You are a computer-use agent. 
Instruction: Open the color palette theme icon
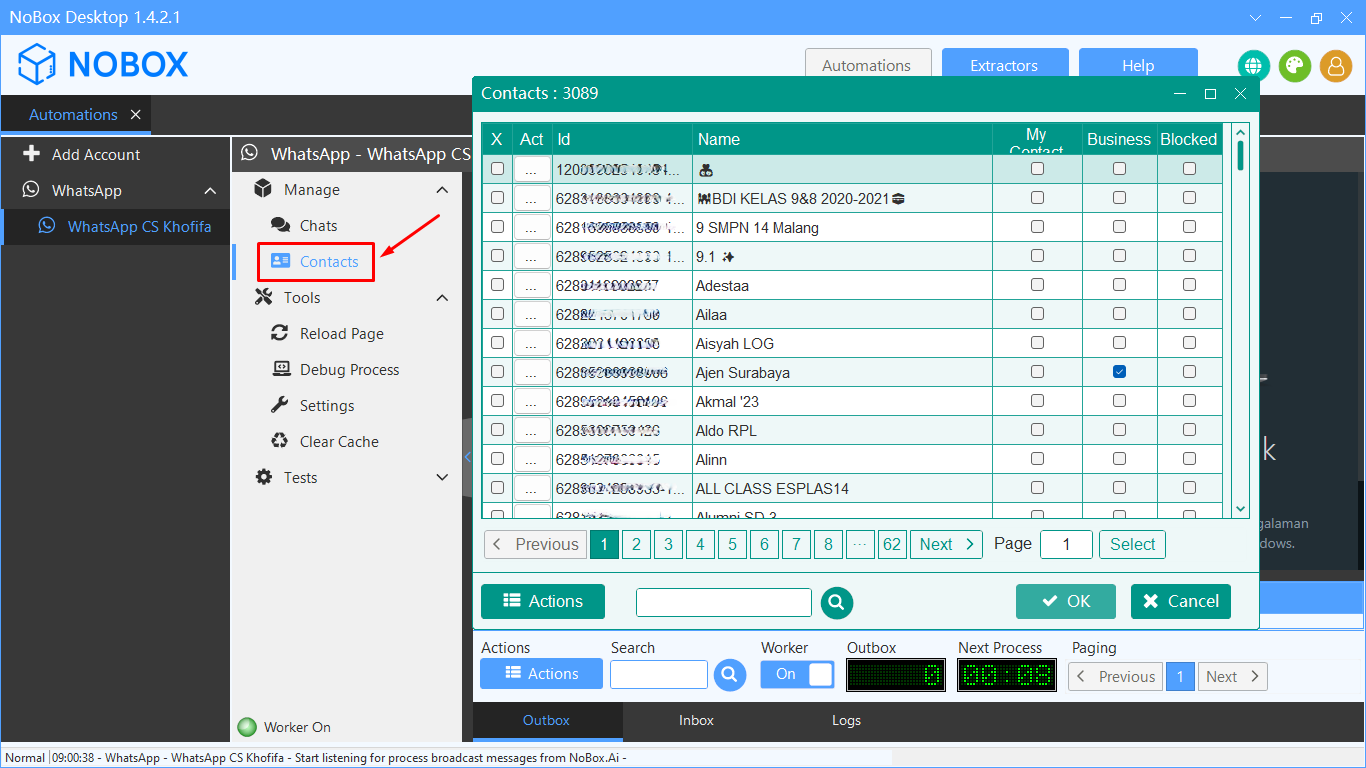tap(1294, 66)
